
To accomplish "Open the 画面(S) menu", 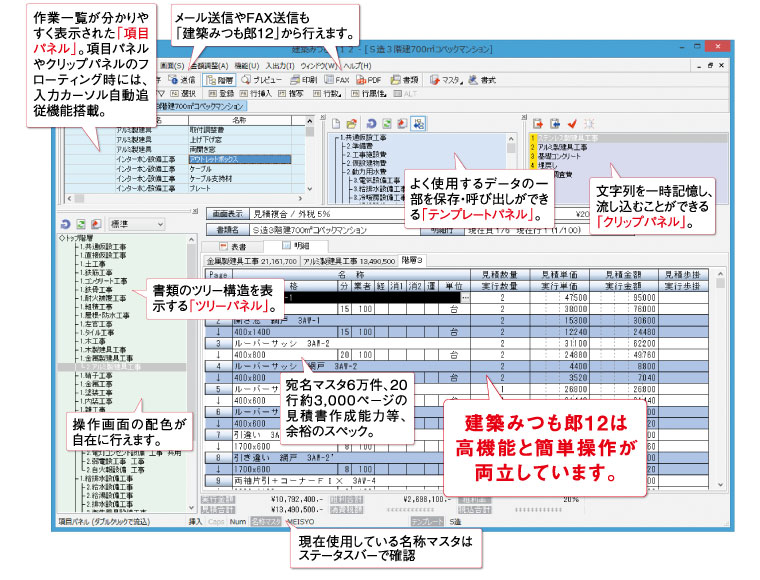I will point(172,65).
